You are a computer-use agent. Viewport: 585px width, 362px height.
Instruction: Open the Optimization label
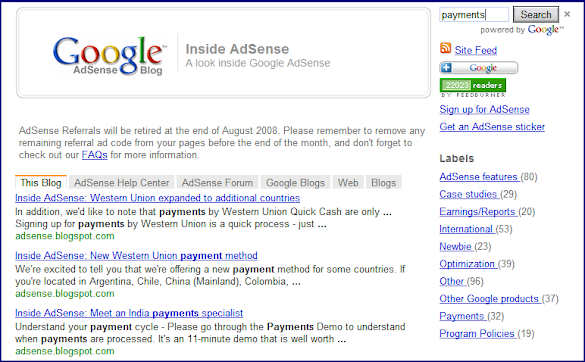click(x=468, y=264)
